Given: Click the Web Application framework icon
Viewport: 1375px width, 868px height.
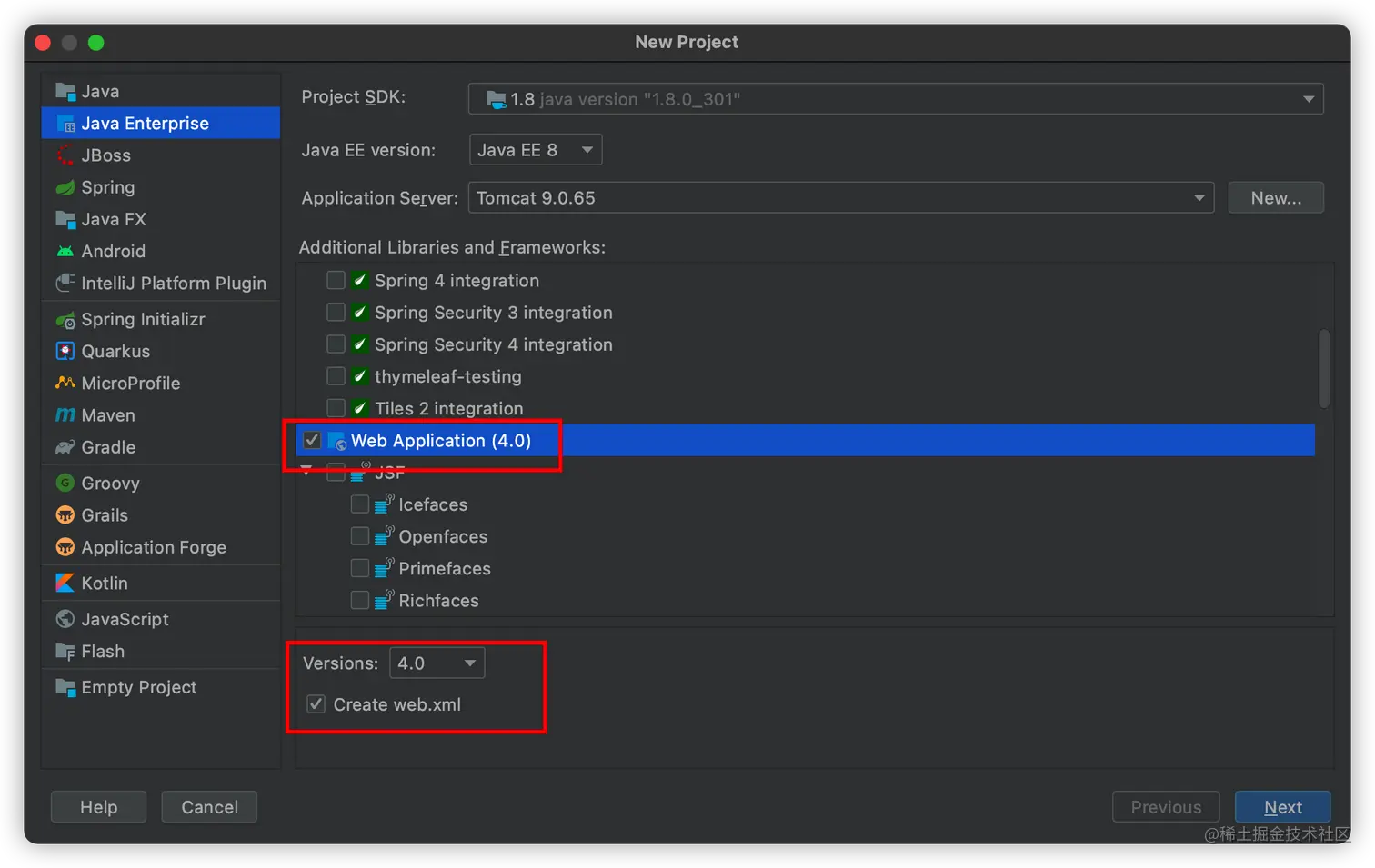Looking at the screenshot, I should [x=337, y=441].
